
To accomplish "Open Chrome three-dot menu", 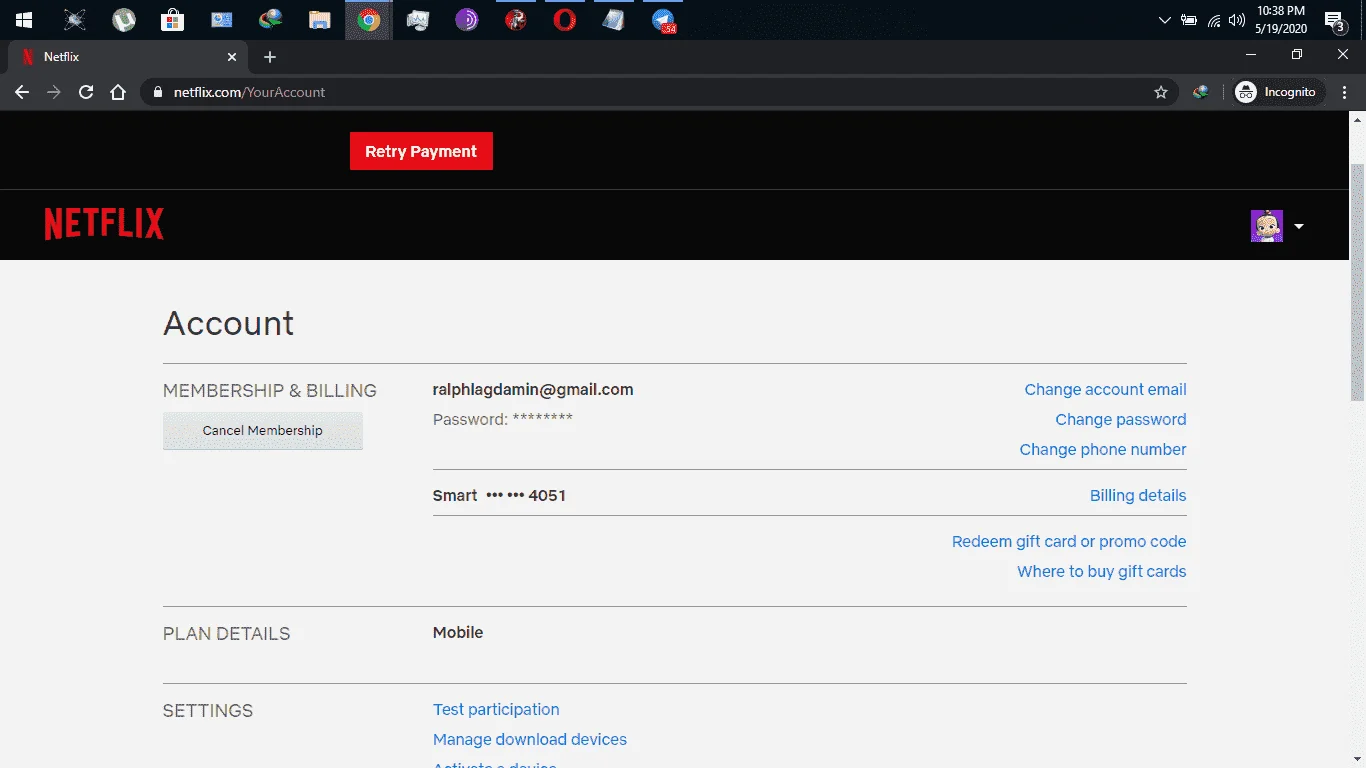I will [x=1345, y=92].
